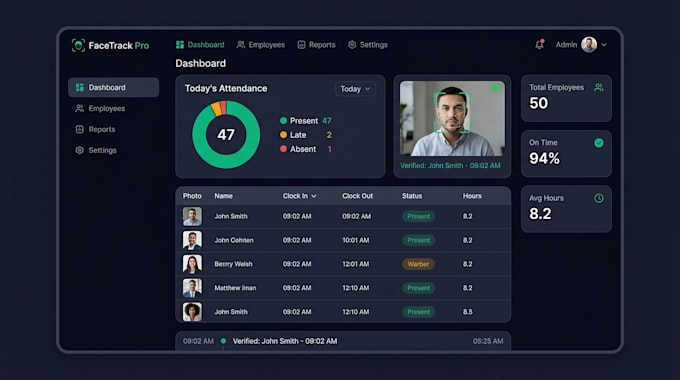Click the Clock Out column header
The image size is (680, 380).
click(357, 196)
